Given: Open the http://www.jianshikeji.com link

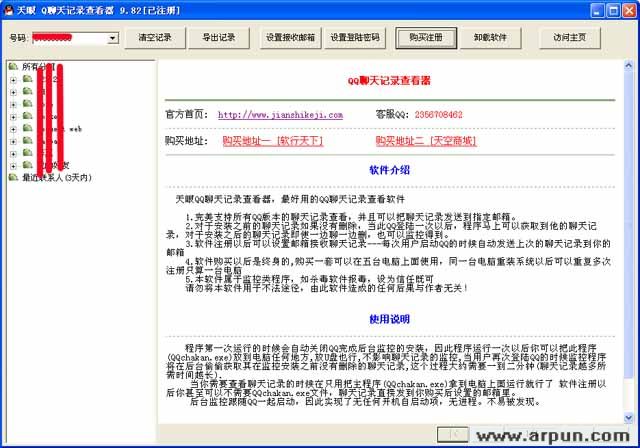Looking at the screenshot, I should coord(280,115).
